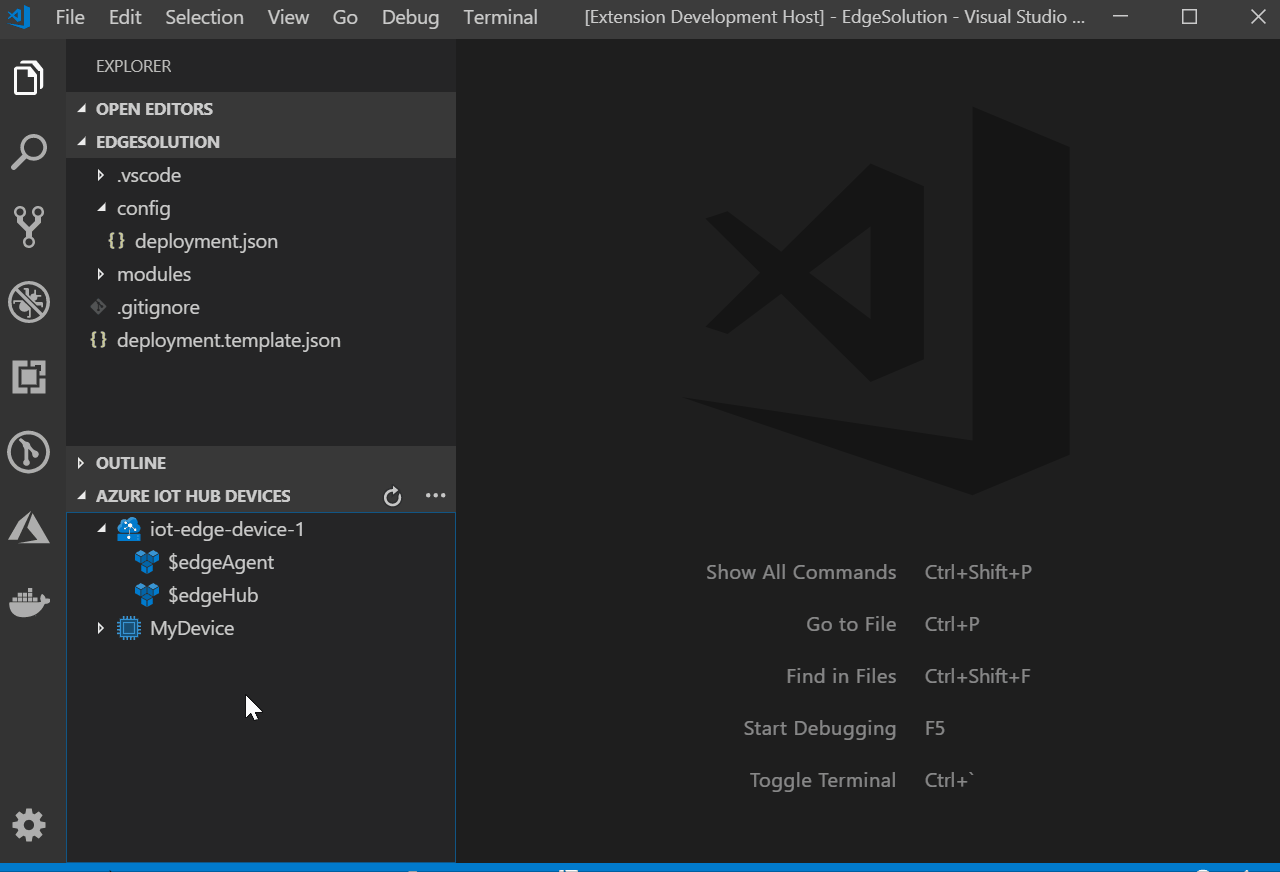The height and width of the screenshot is (872, 1280).
Task: Open the Docker view icon
Action: [x=29, y=602]
